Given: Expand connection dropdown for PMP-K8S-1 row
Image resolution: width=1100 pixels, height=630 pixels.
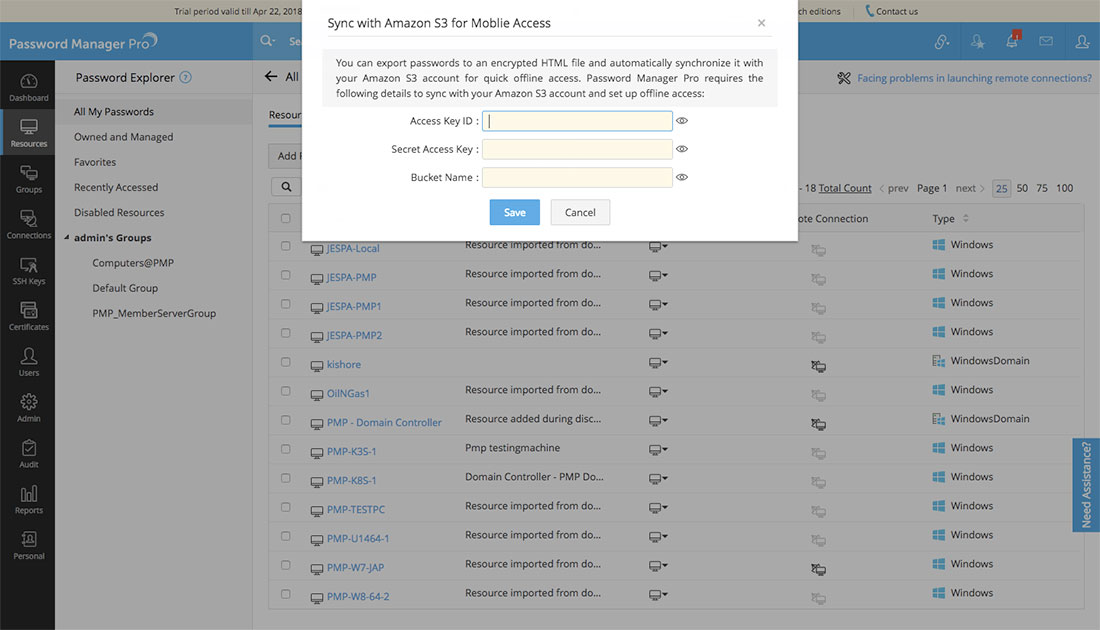Looking at the screenshot, I should (658, 479).
